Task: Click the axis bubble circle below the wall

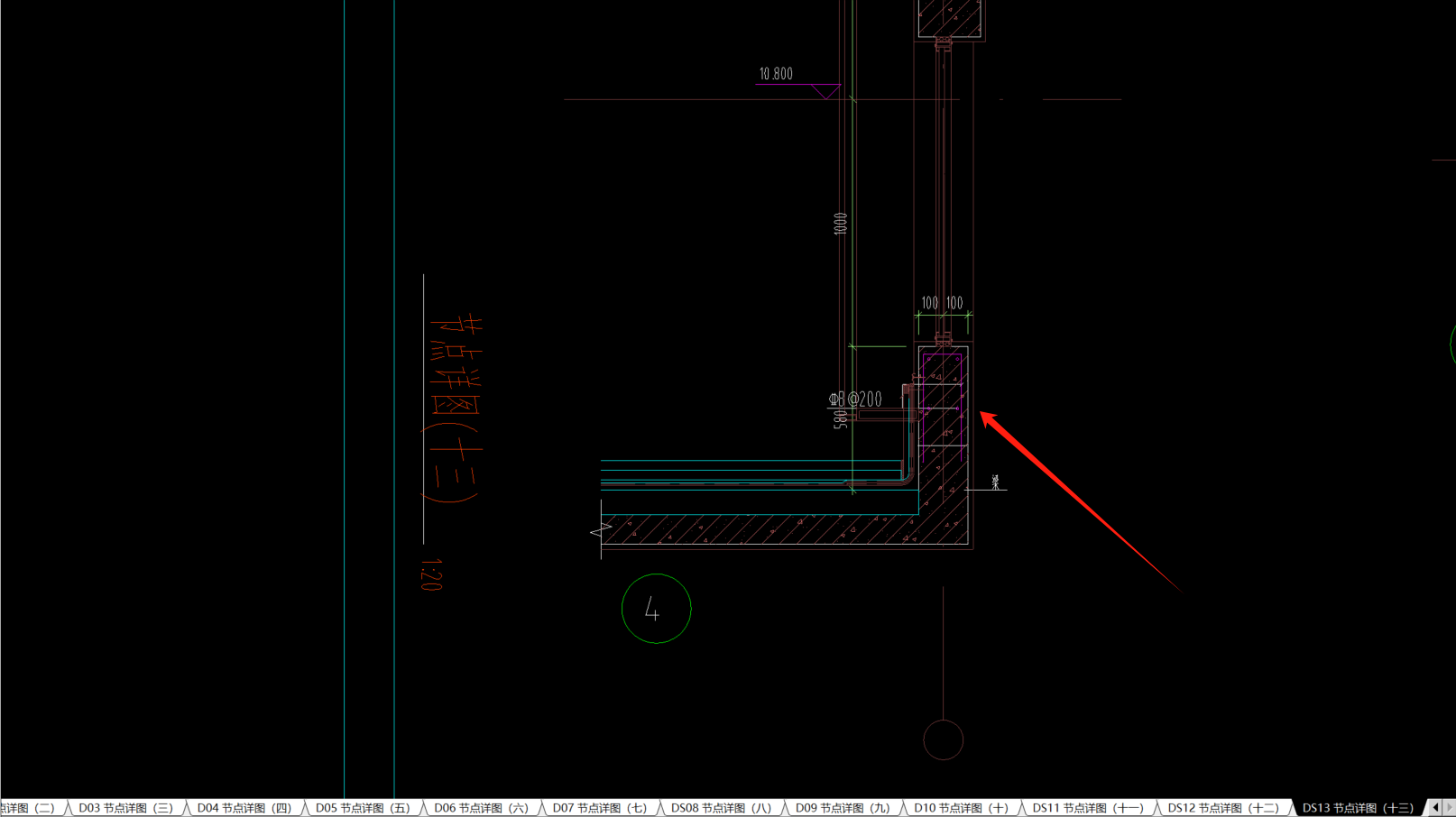Action: coord(944,740)
